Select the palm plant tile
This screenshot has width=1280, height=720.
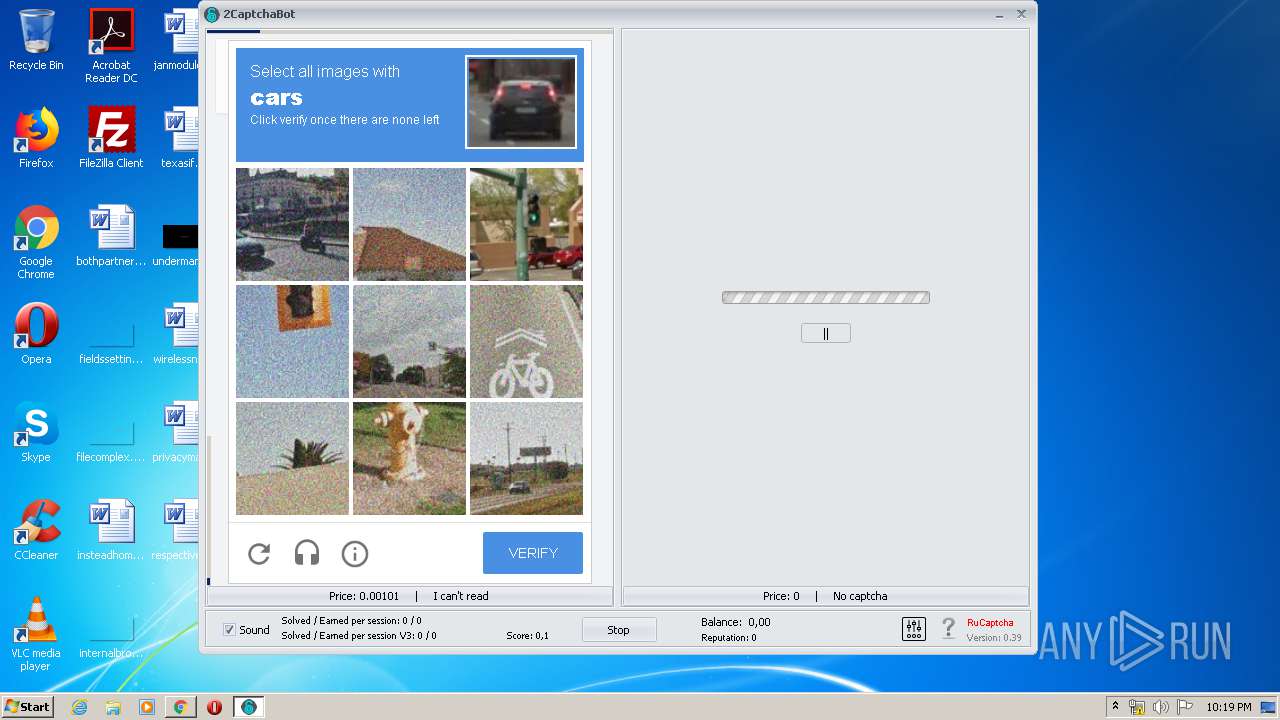pyautogui.click(x=292, y=458)
